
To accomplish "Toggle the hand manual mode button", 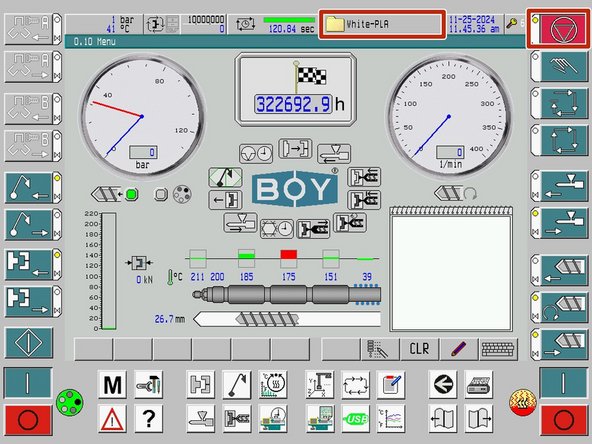I will 559,66.
